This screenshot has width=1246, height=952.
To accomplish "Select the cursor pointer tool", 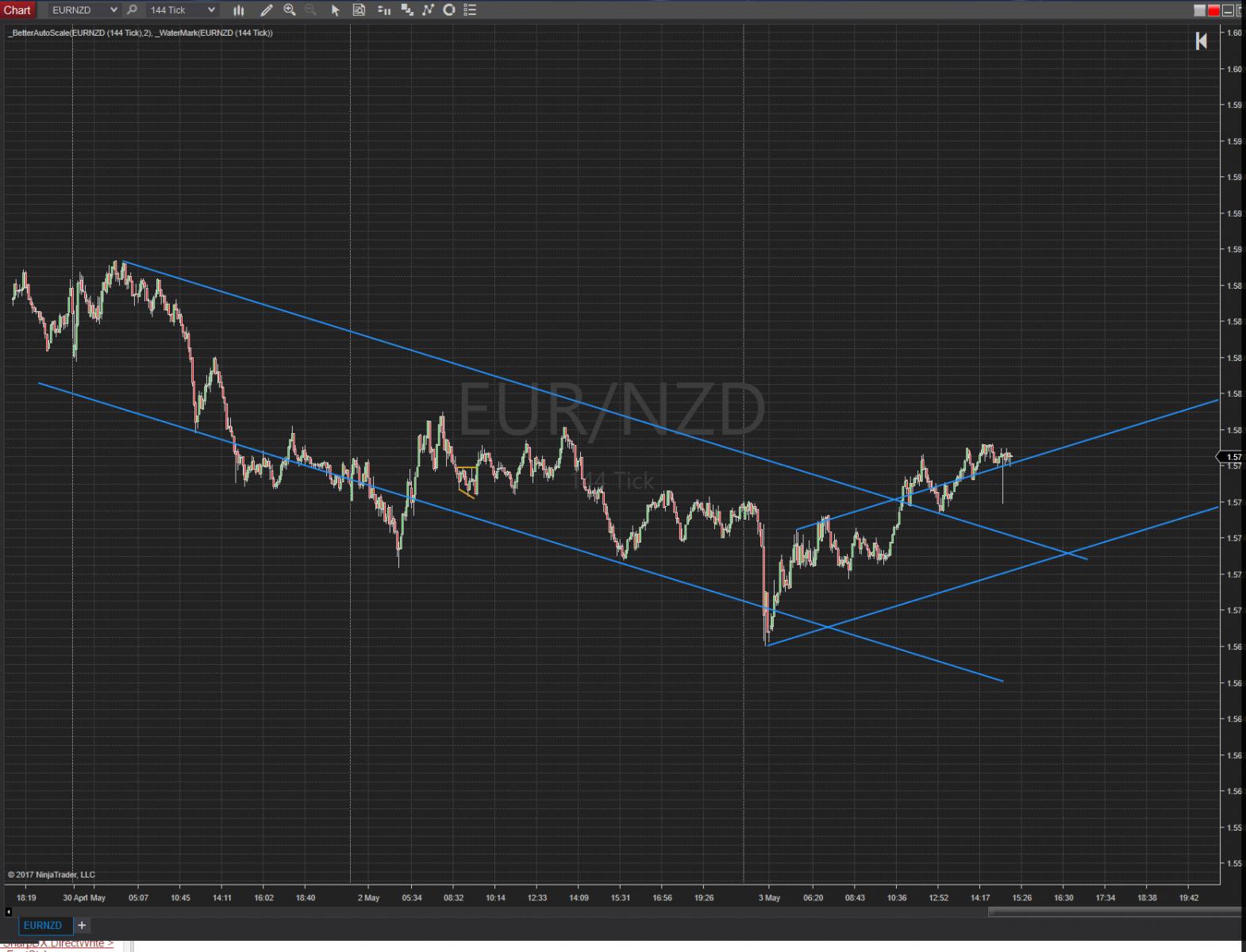I will (335, 10).
